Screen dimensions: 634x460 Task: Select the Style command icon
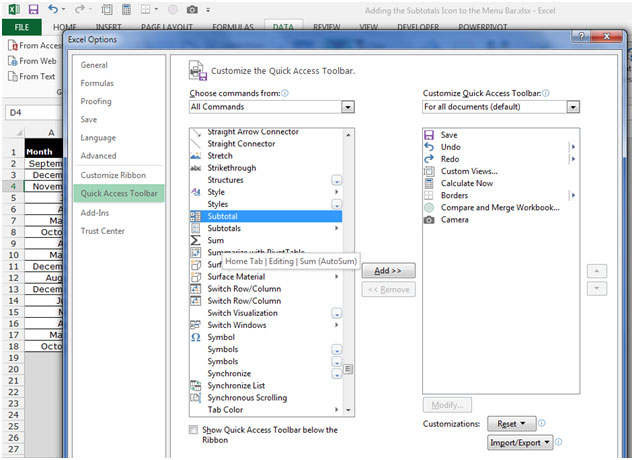pos(196,192)
